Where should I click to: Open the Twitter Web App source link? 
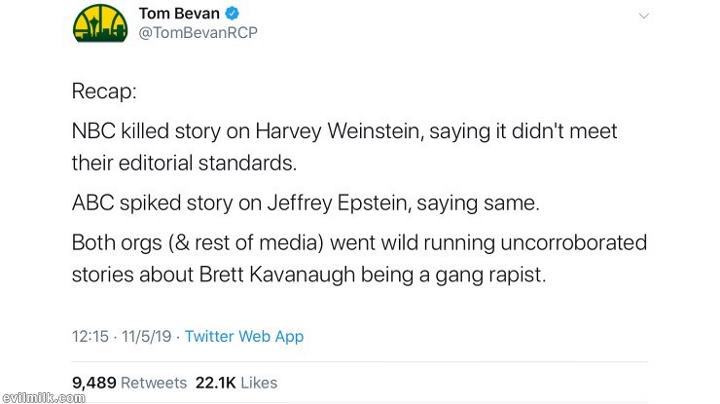click(244, 336)
